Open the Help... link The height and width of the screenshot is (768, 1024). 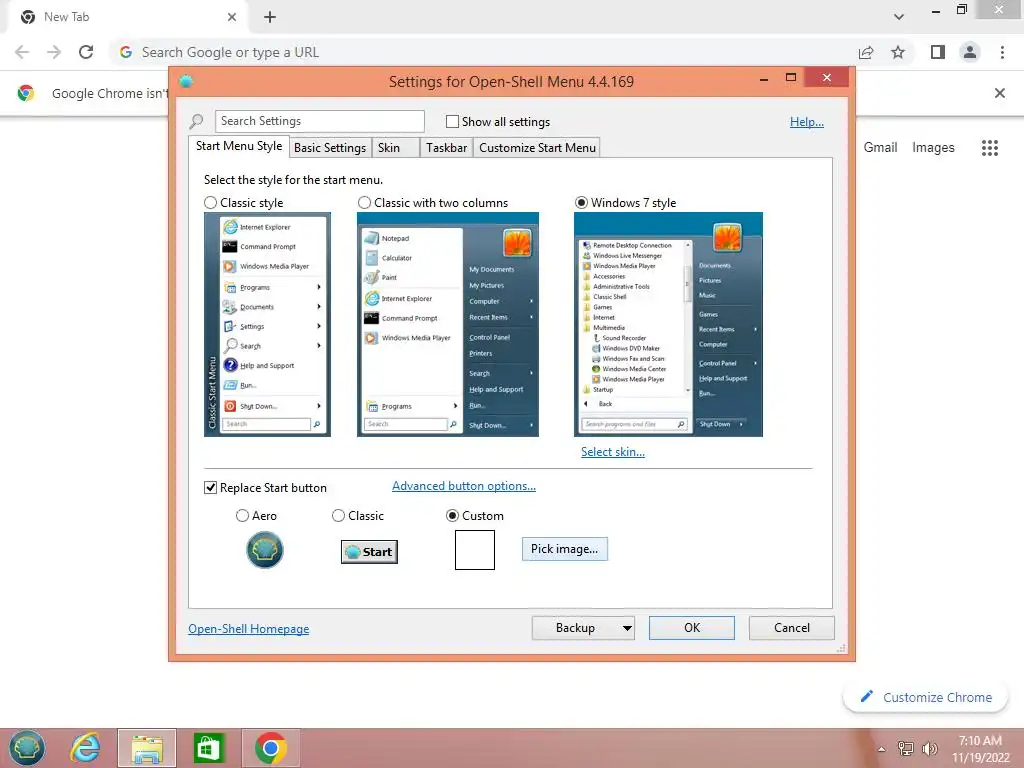pyautogui.click(x=807, y=122)
